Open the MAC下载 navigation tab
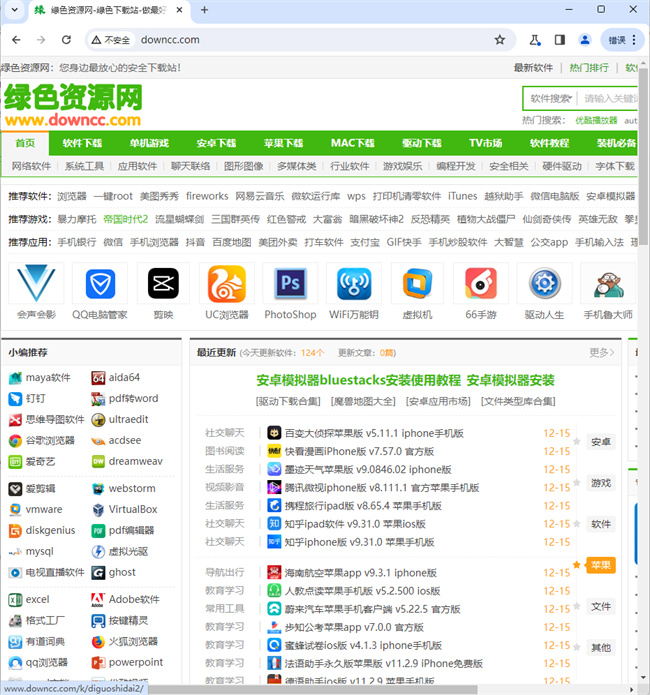The width and height of the screenshot is (650, 695). pyautogui.click(x=352, y=143)
